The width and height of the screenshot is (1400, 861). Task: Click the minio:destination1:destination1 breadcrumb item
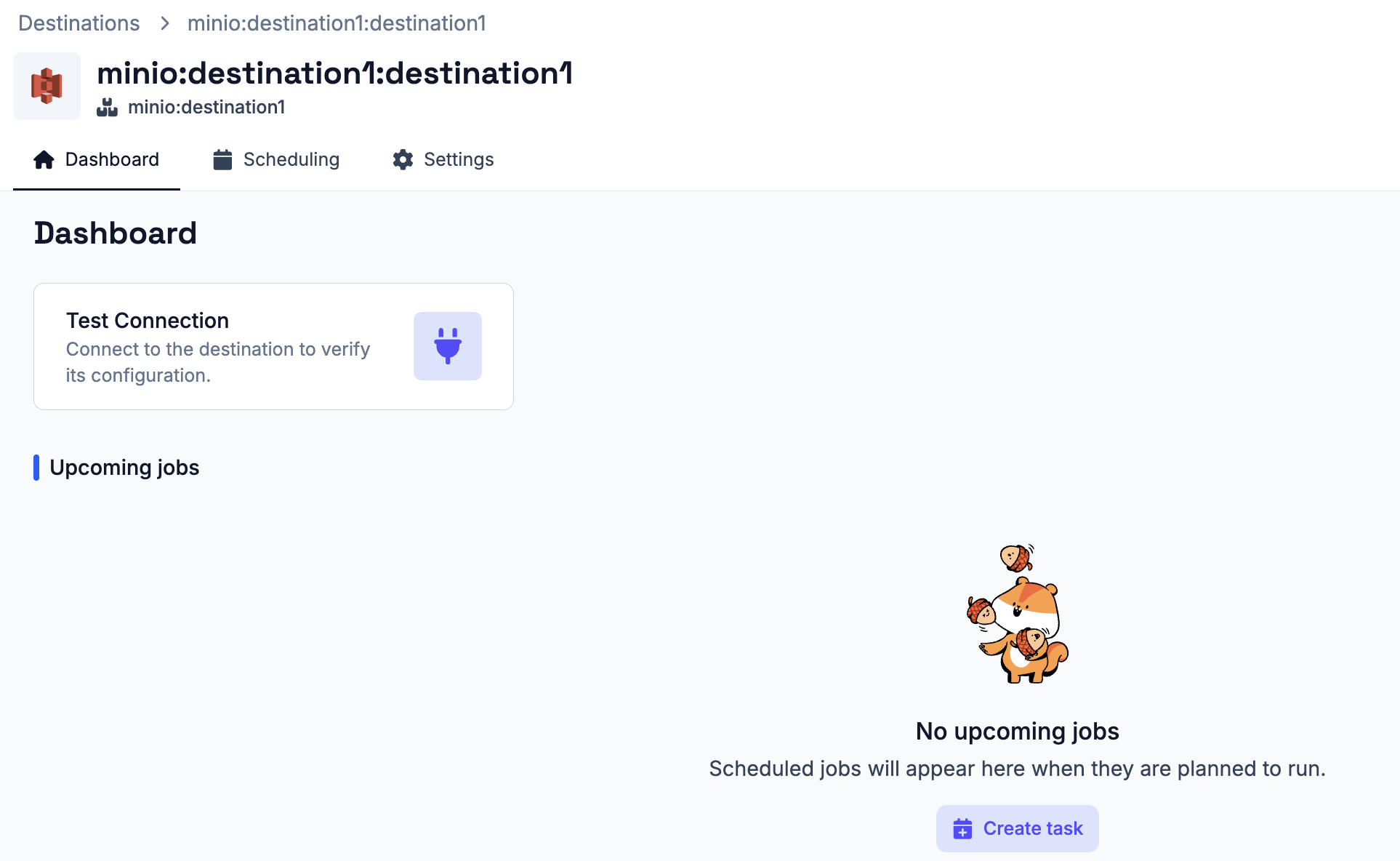point(337,23)
